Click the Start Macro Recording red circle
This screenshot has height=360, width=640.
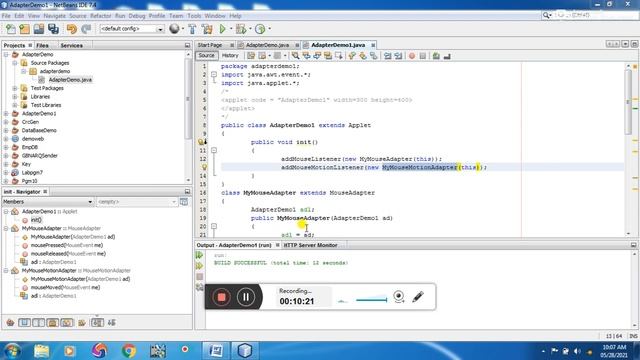point(412,56)
